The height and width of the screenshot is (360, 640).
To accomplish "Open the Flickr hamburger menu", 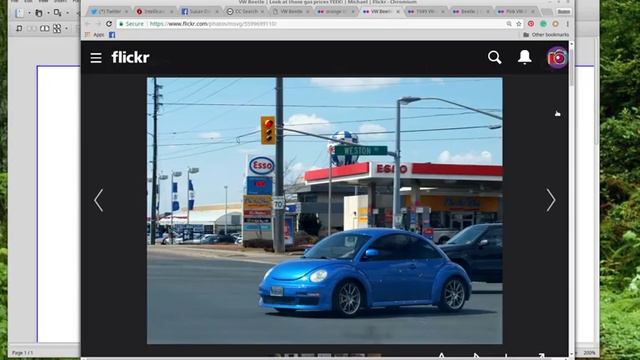I will (x=96, y=58).
